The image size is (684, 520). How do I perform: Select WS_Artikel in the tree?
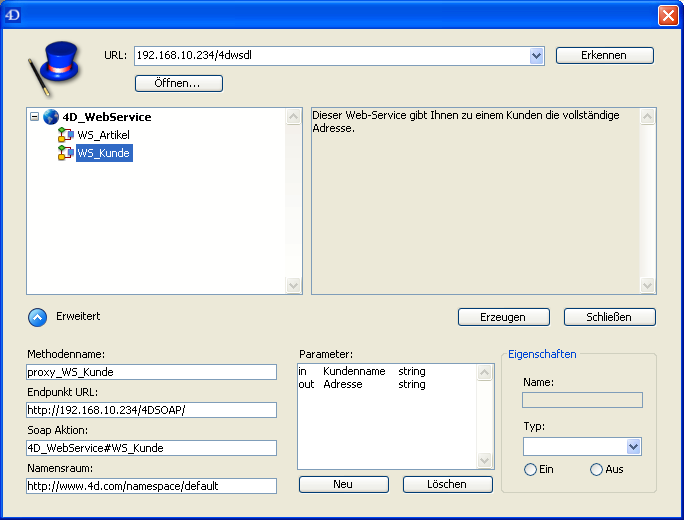tap(103, 135)
